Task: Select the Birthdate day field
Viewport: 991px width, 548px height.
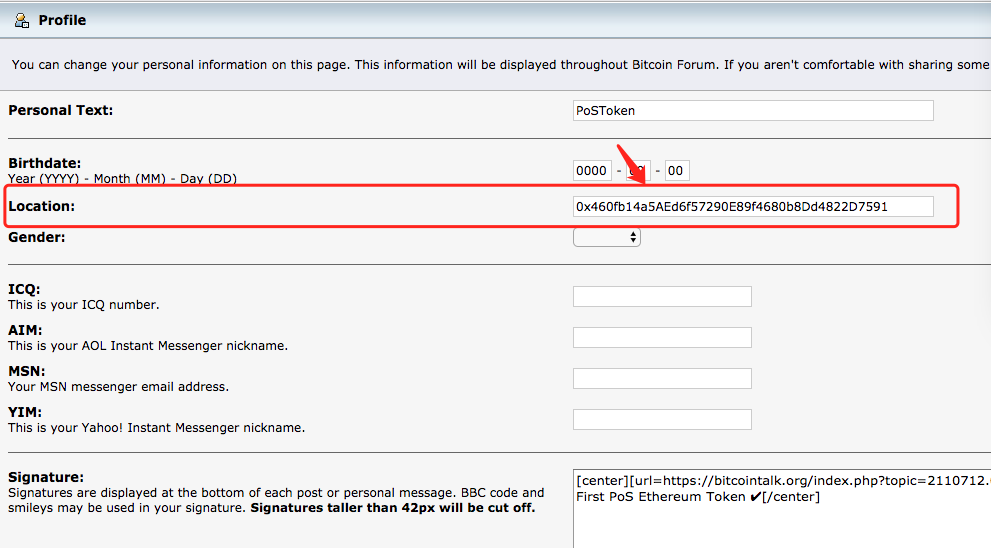Action: (676, 171)
